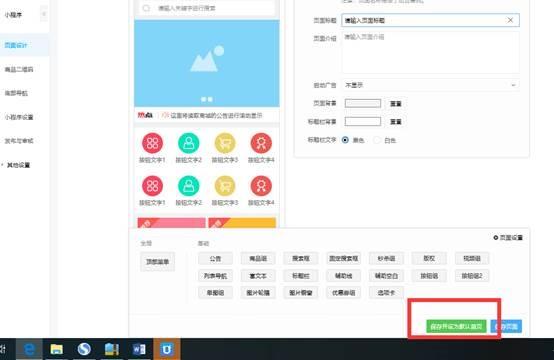554x360 pixels.
Task: Open Edge browser from the taskbar
Action: (x=29, y=349)
